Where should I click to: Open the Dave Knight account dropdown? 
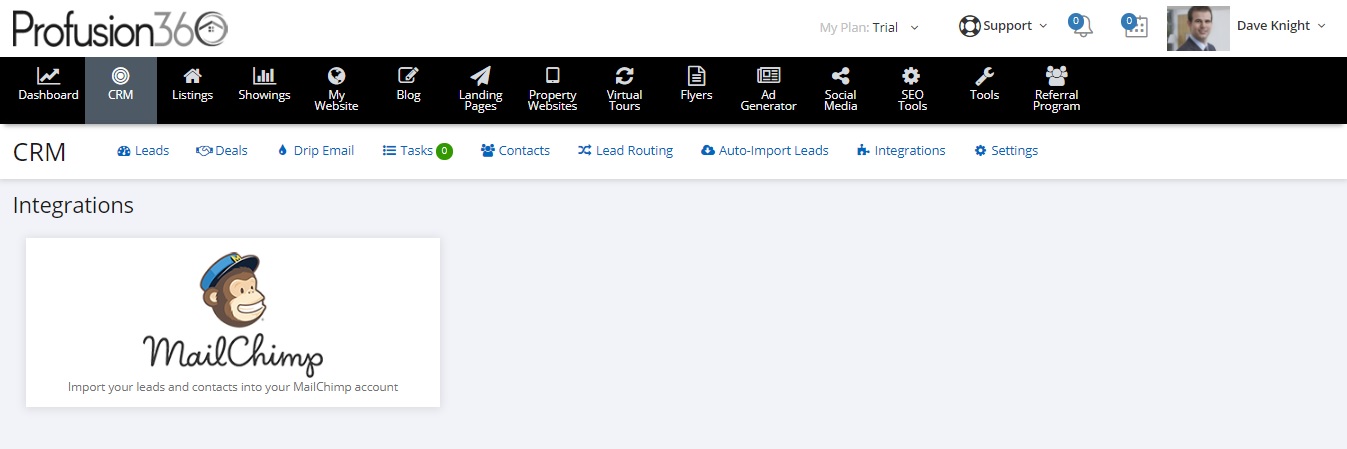point(1247,27)
